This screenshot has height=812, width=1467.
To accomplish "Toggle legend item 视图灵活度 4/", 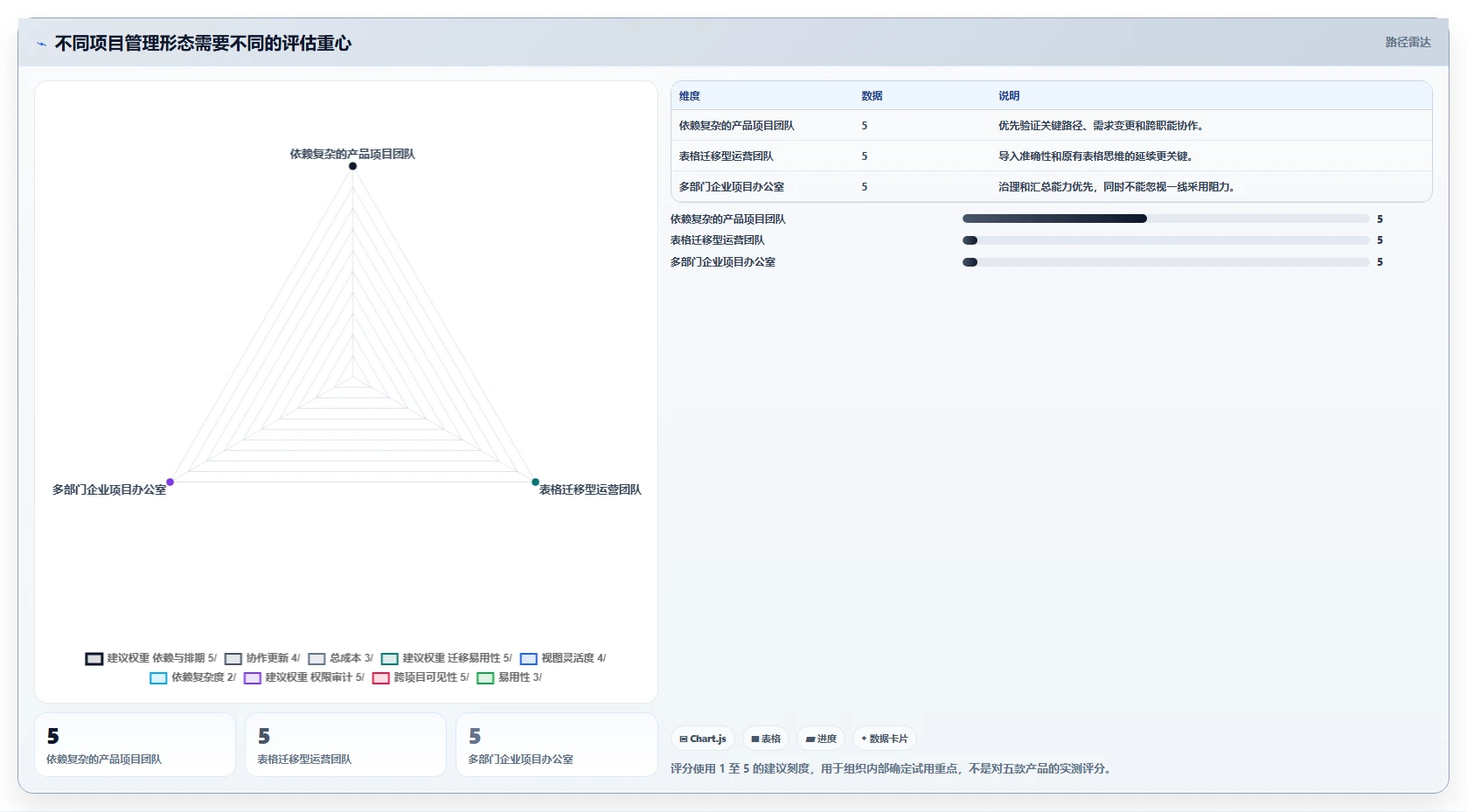I will coord(563,658).
